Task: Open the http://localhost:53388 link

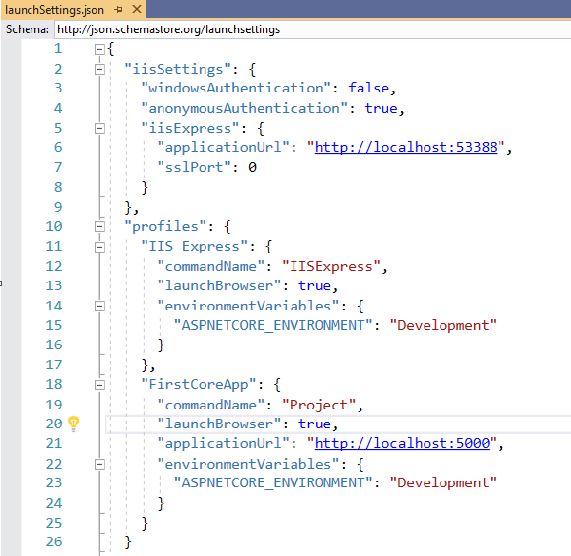Action: [406, 147]
